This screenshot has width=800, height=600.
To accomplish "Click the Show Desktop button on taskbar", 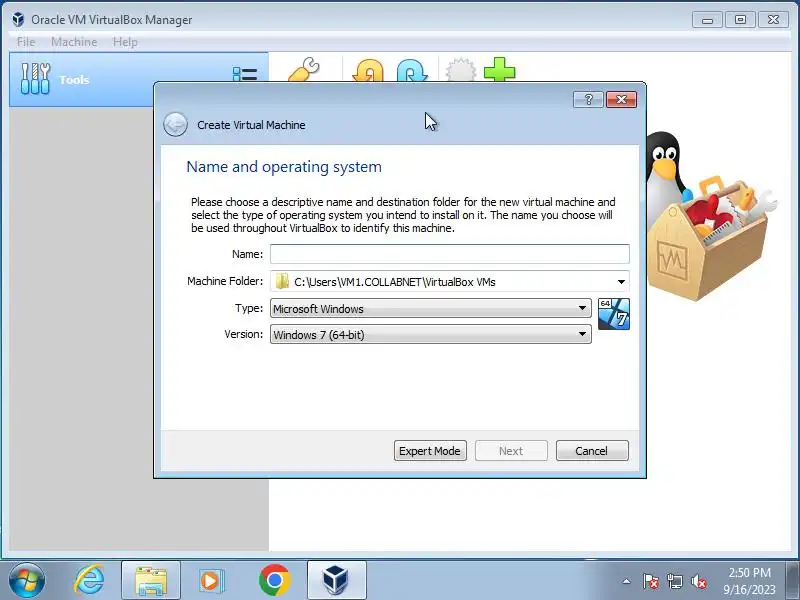I will (793, 581).
